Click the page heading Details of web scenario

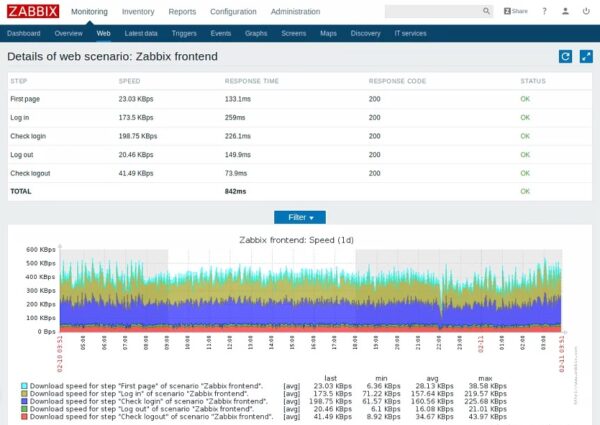[x=112, y=57]
